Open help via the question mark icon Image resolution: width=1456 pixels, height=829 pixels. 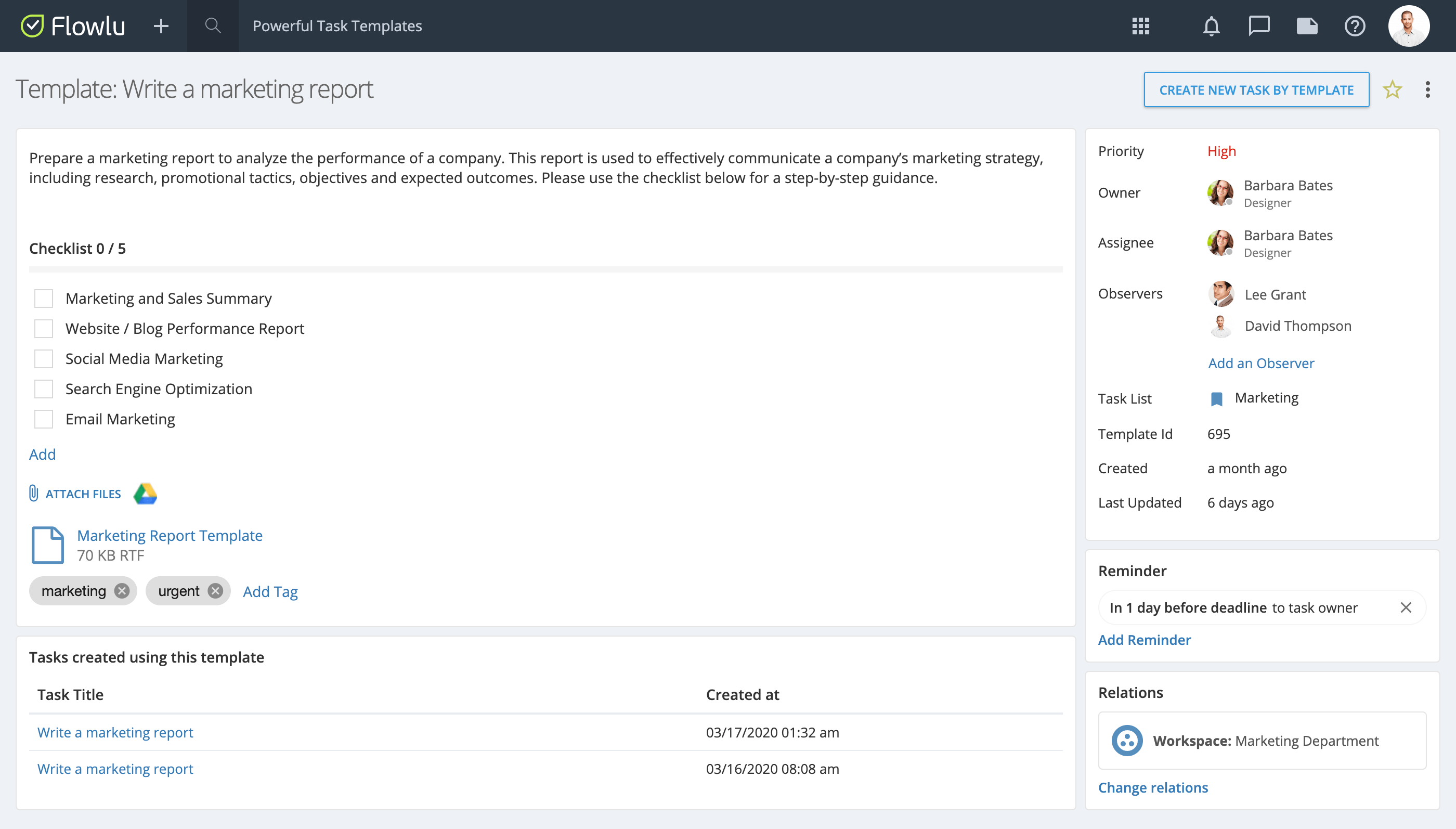click(1355, 25)
